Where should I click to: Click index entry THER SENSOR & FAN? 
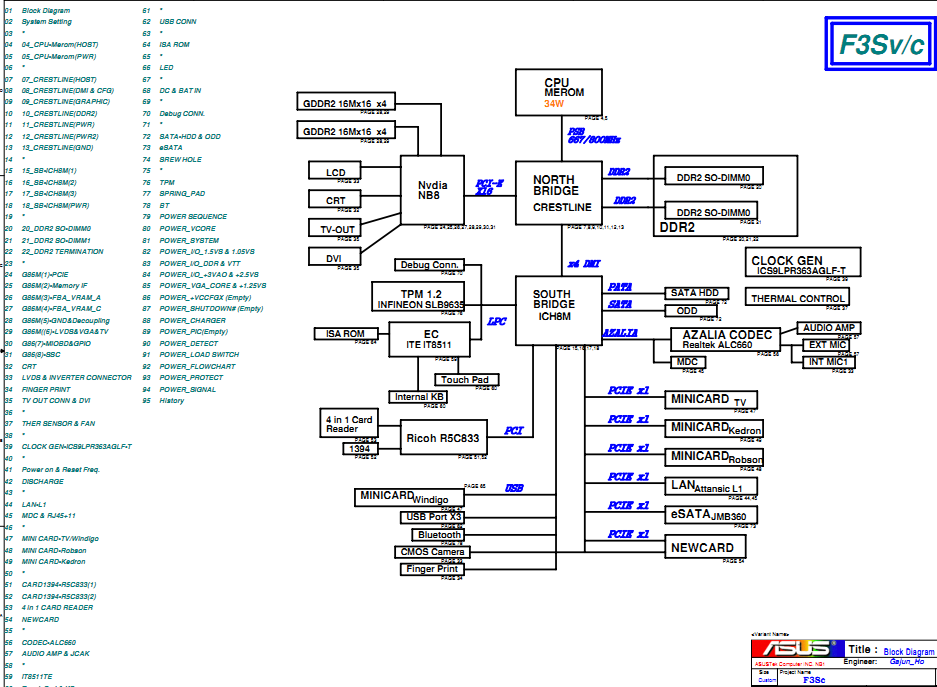(x=59, y=424)
